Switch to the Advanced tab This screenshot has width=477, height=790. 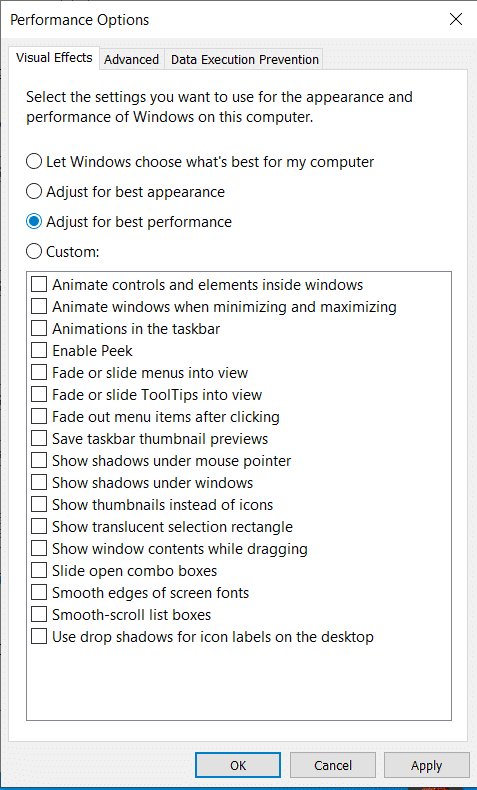pyautogui.click(x=131, y=59)
